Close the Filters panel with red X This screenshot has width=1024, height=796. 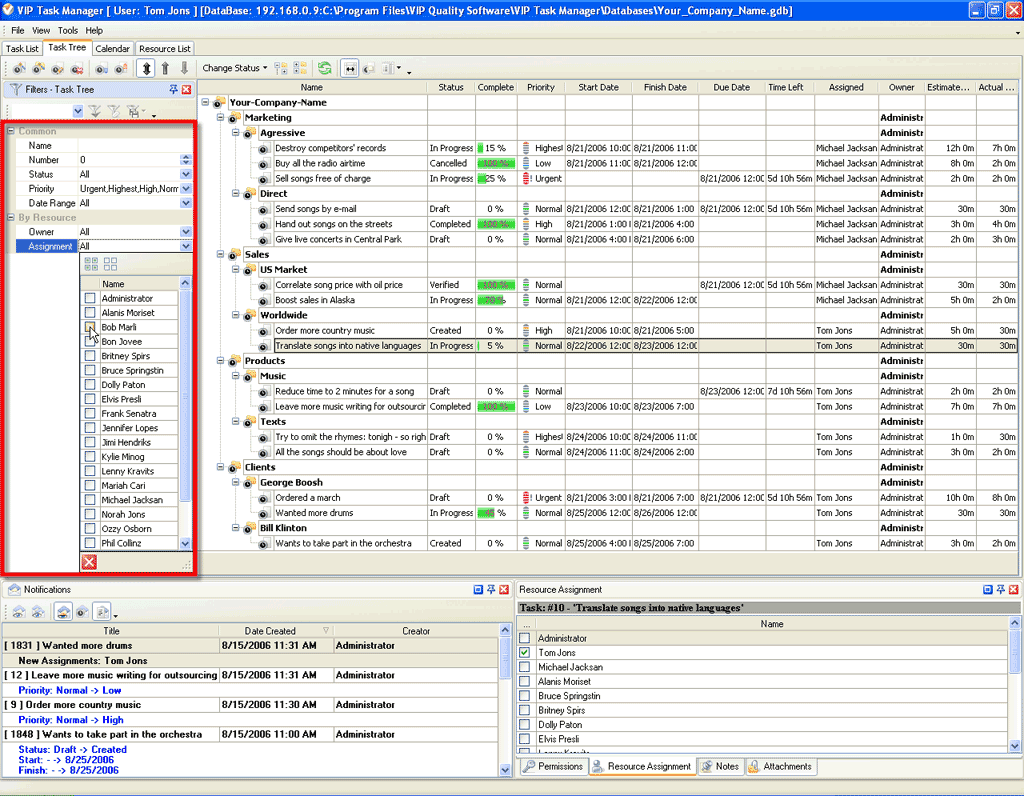(186, 89)
